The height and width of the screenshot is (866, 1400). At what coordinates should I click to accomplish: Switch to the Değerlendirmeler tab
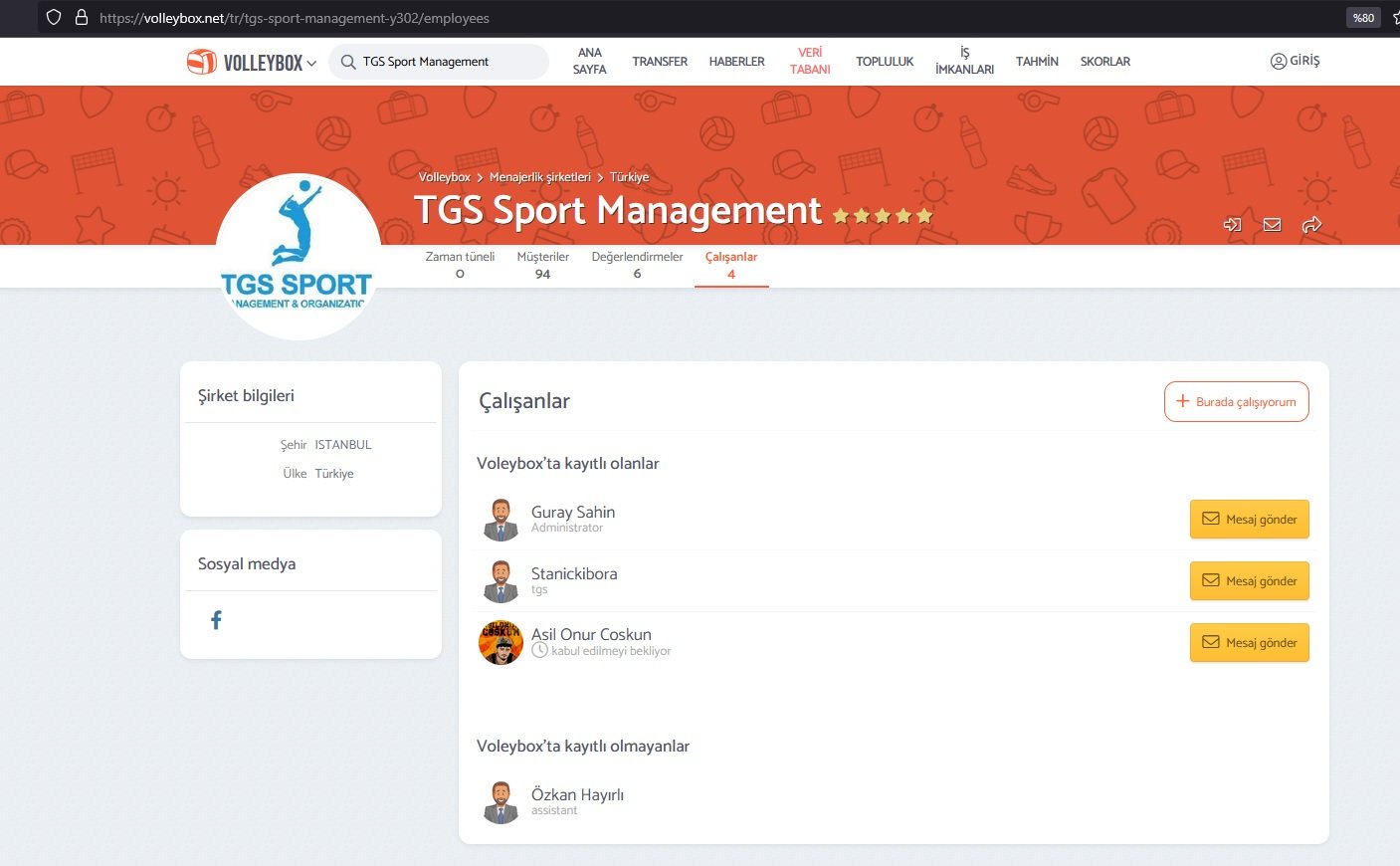pos(637,265)
